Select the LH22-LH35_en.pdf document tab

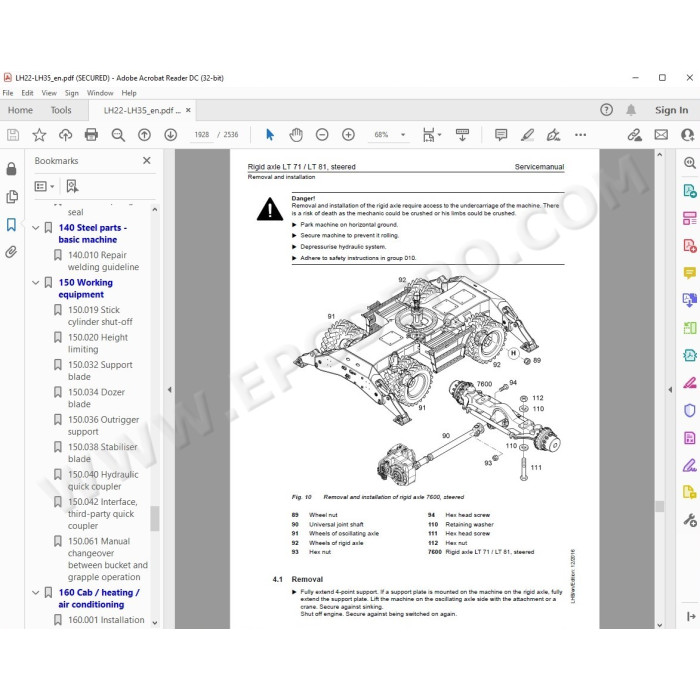142,110
